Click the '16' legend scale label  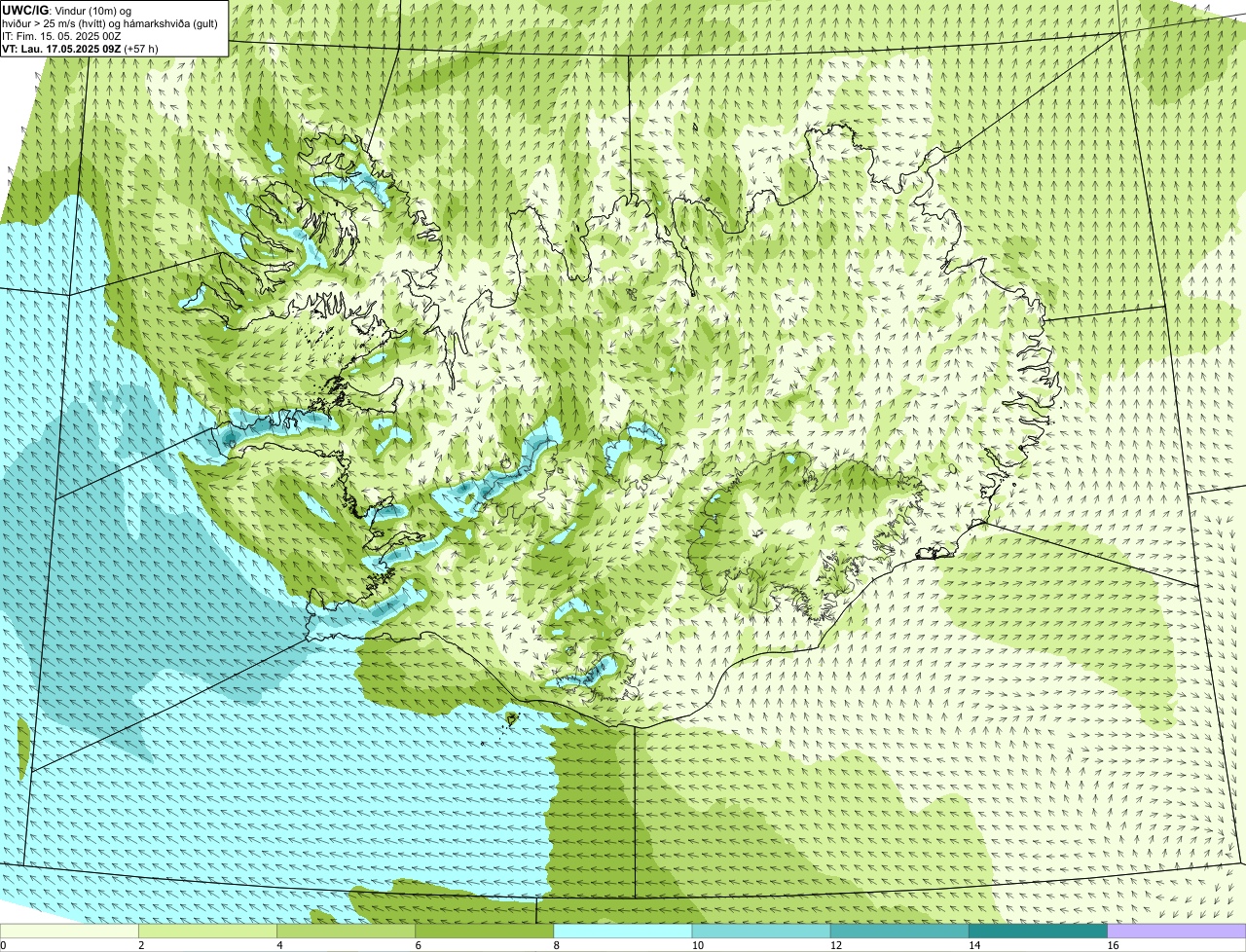[x=1112, y=945]
